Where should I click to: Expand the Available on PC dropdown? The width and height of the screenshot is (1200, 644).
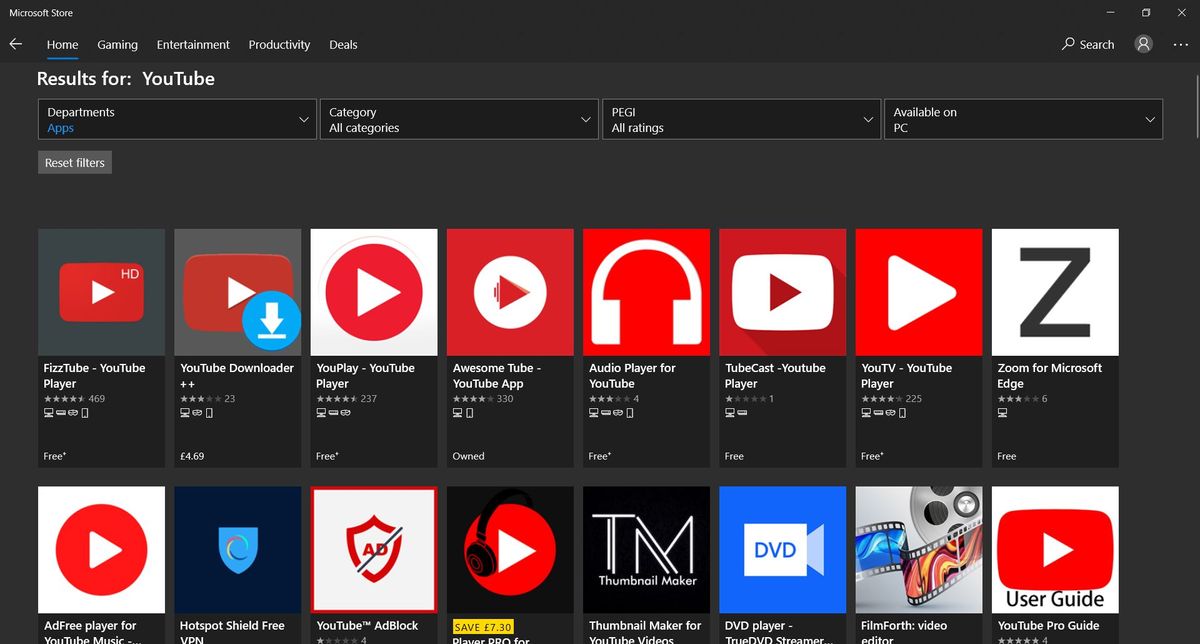pos(1023,119)
